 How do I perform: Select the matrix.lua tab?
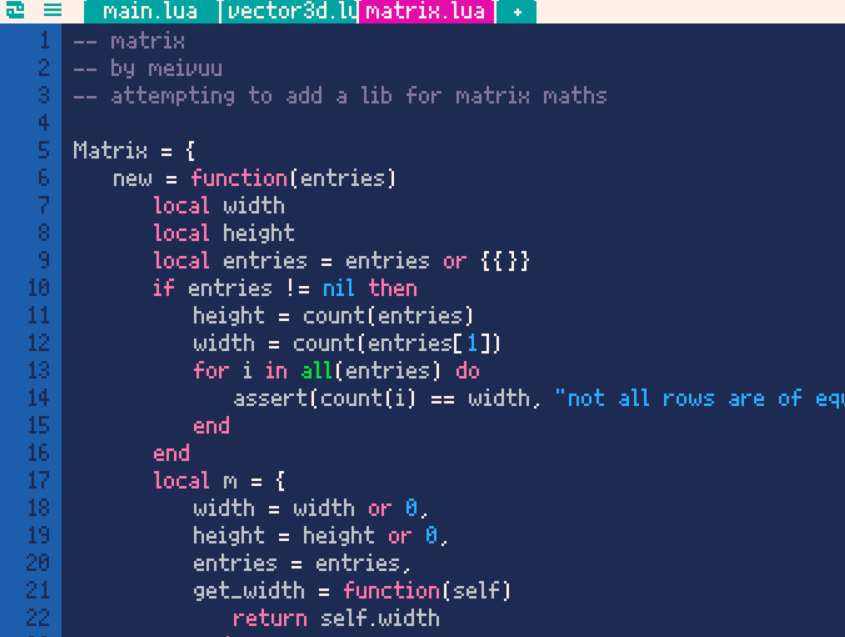[426, 12]
